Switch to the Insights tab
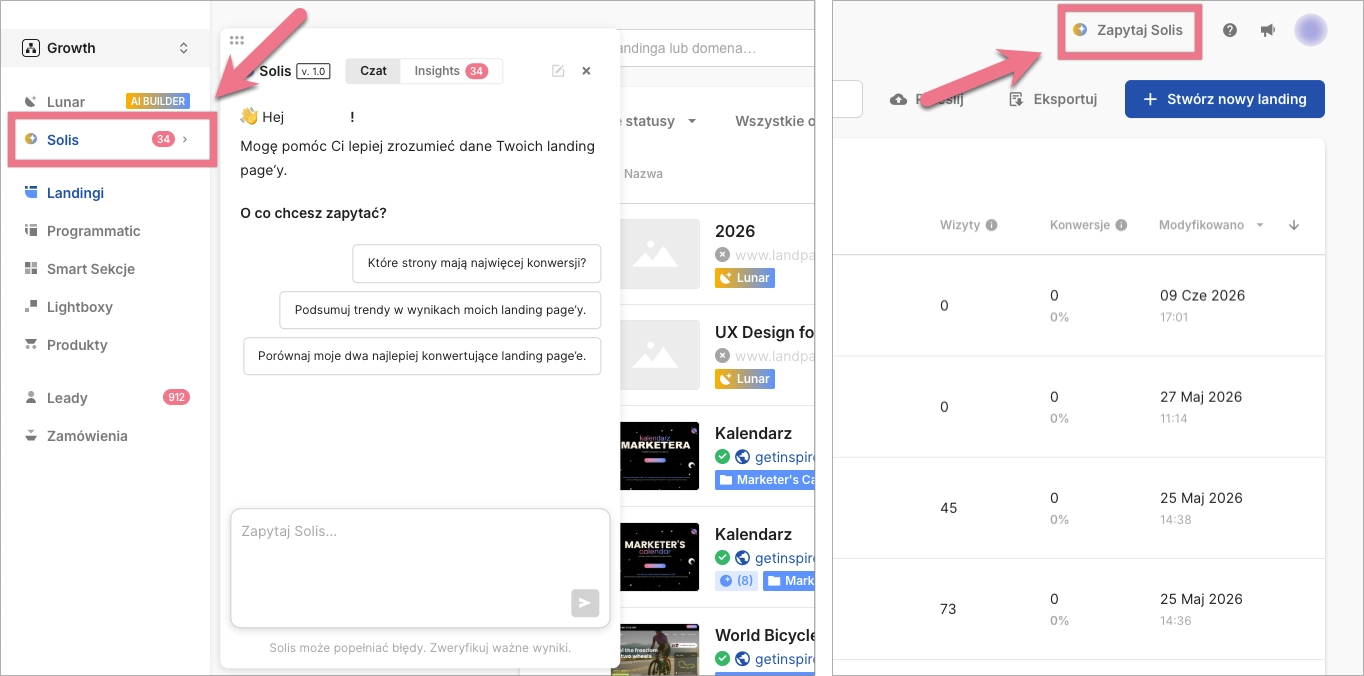The width and height of the screenshot is (1364, 676). pyautogui.click(x=451, y=71)
